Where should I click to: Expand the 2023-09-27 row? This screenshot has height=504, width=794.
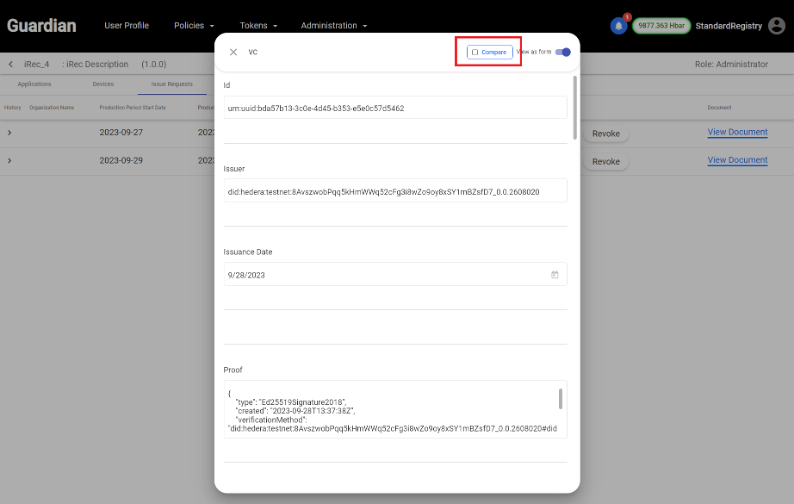[10, 132]
